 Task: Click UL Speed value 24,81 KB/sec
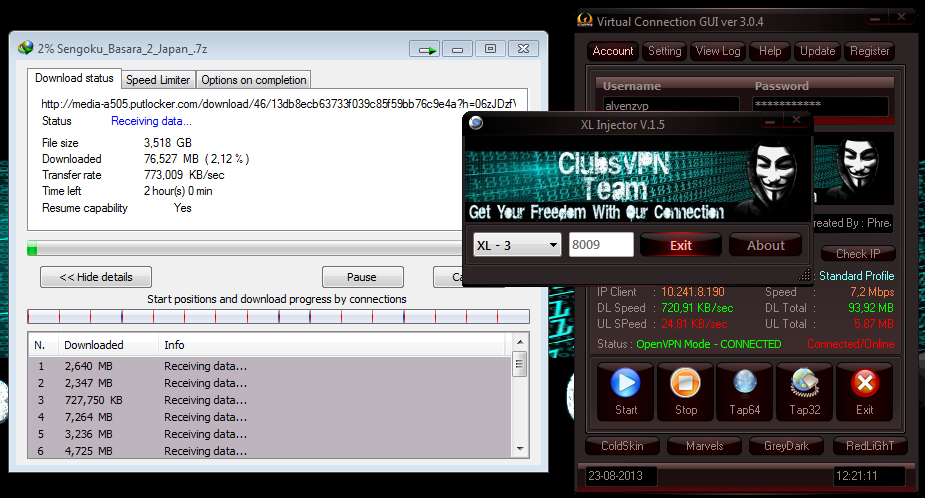[693, 324]
